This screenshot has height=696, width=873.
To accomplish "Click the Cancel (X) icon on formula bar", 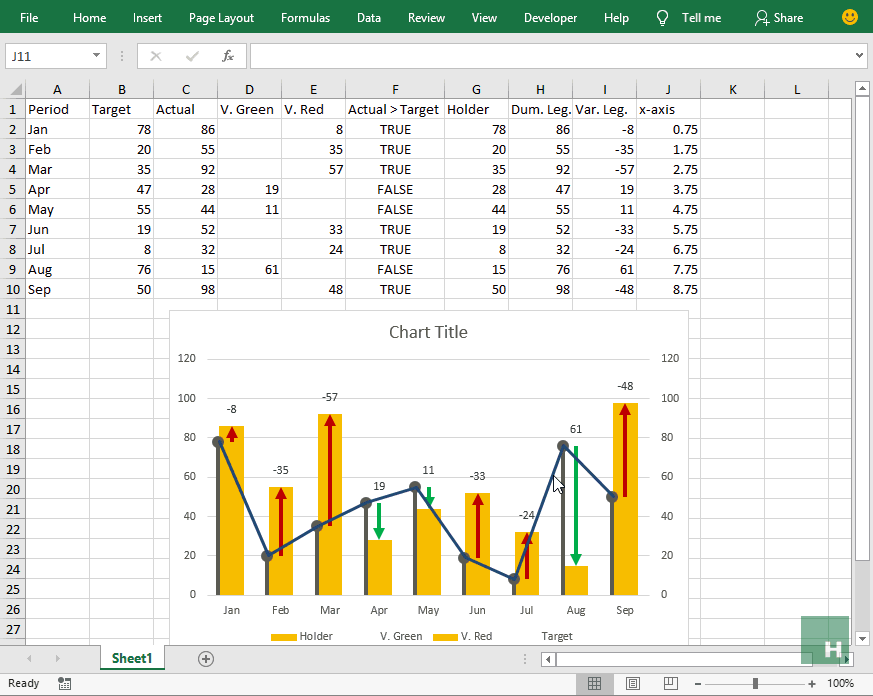I will pos(155,55).
